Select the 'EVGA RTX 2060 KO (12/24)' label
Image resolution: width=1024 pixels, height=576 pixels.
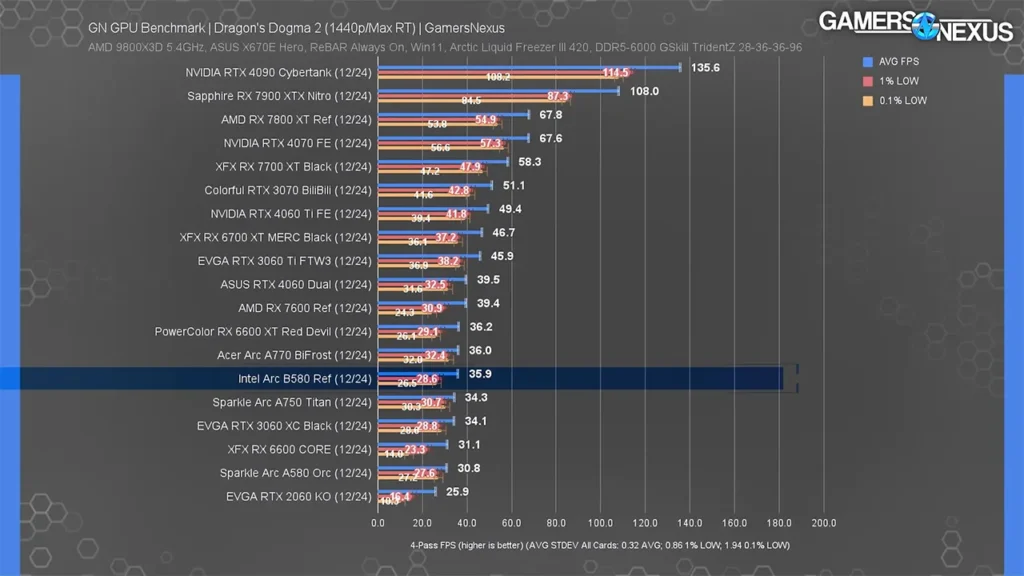pyautogui.click(x=299, y=496)
